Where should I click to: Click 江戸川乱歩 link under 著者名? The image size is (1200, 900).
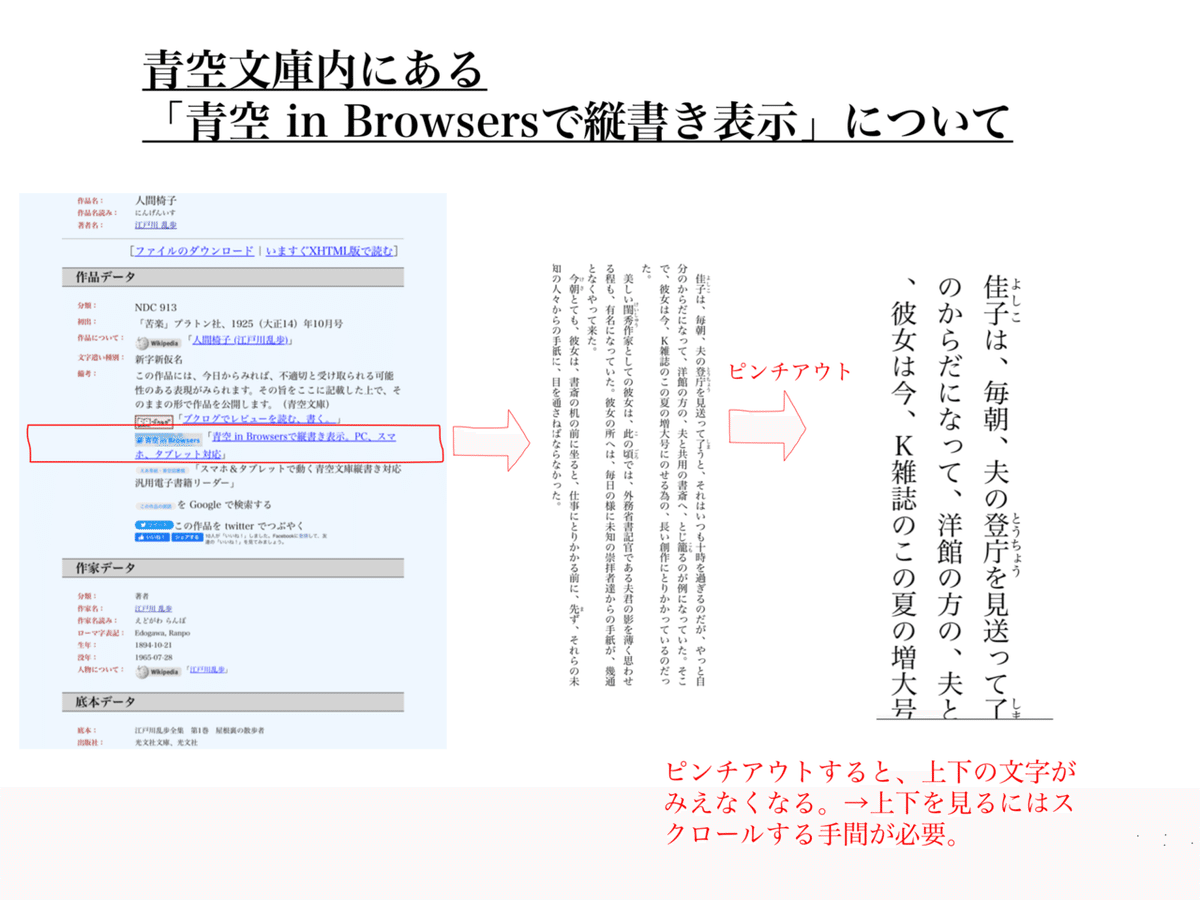pos(158,225)
